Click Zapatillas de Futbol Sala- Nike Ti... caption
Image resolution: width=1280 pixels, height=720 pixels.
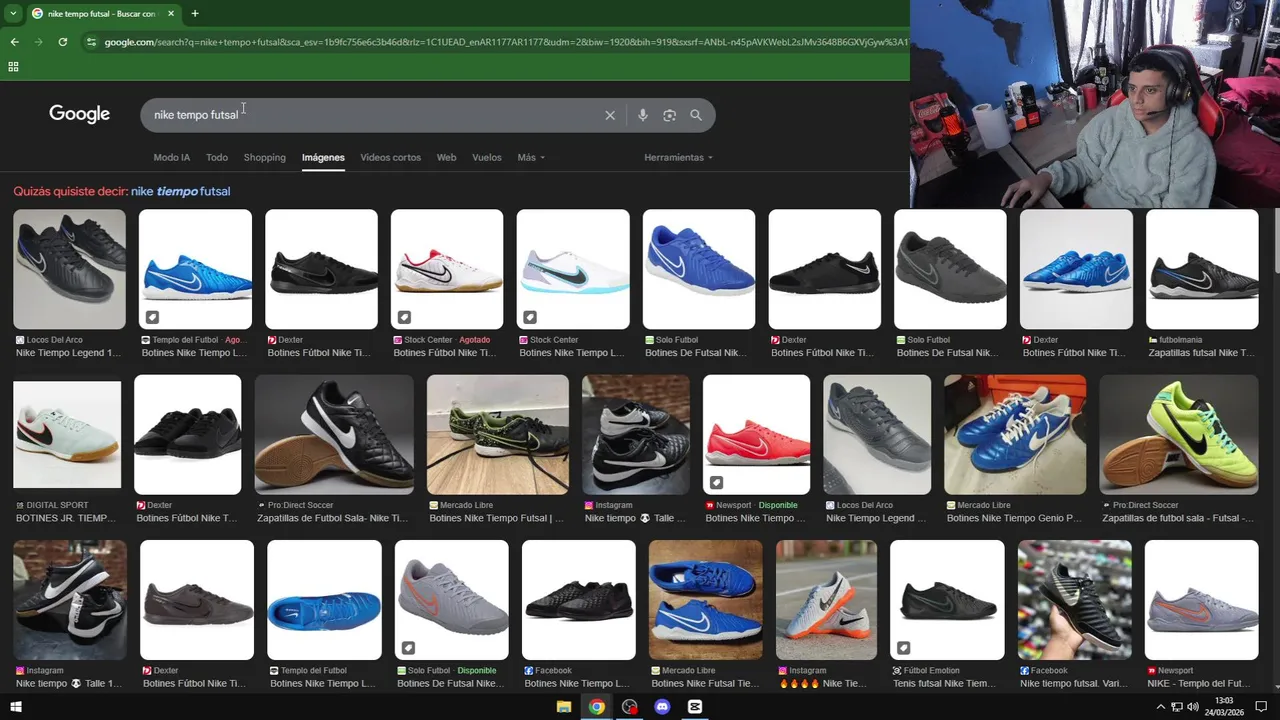coord(333,518)
